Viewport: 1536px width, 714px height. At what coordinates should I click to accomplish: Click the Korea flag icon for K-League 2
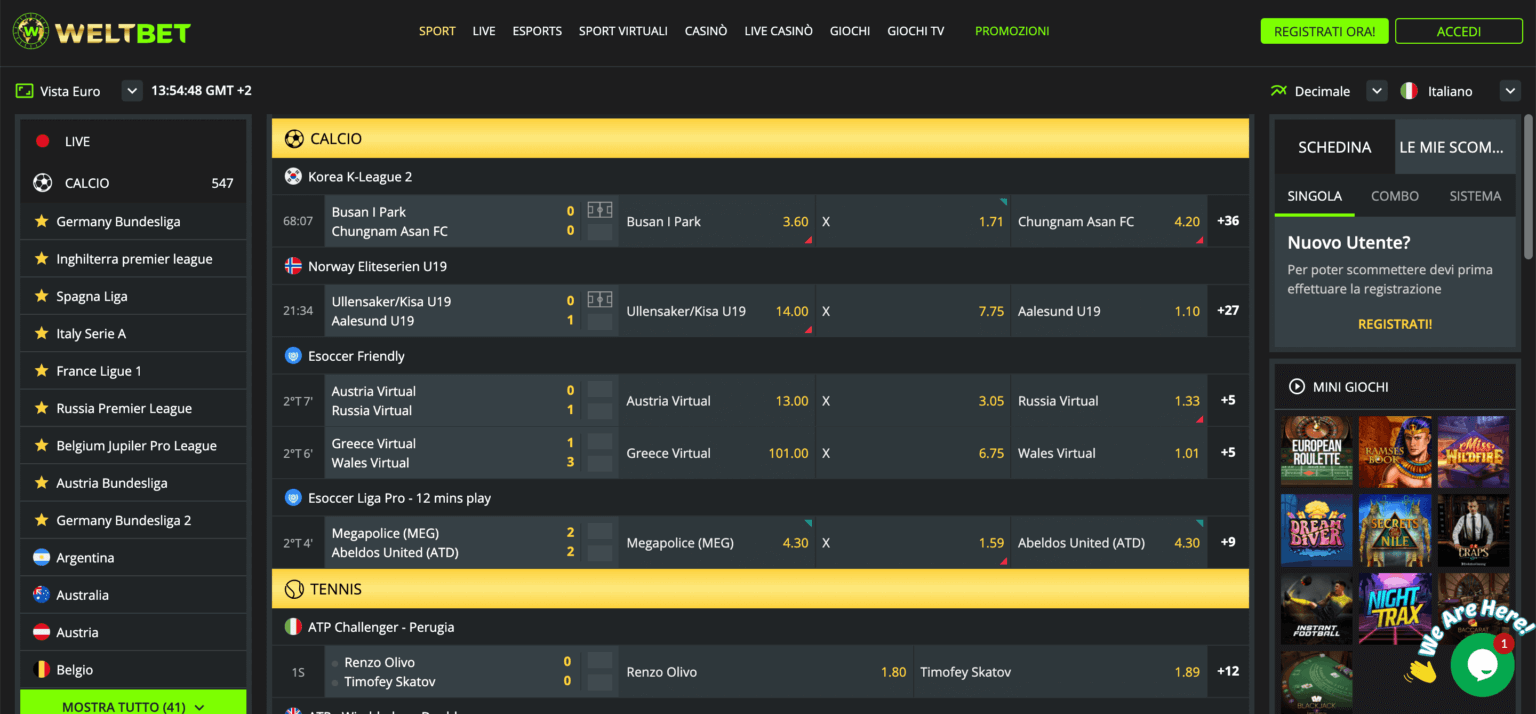pyautogui.click(x=293, y=176)
